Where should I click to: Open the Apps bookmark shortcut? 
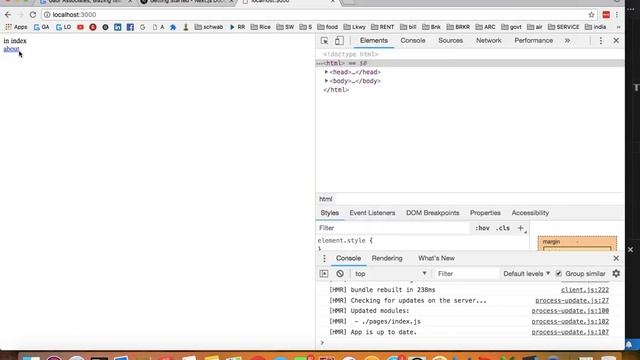coord(16,27)
